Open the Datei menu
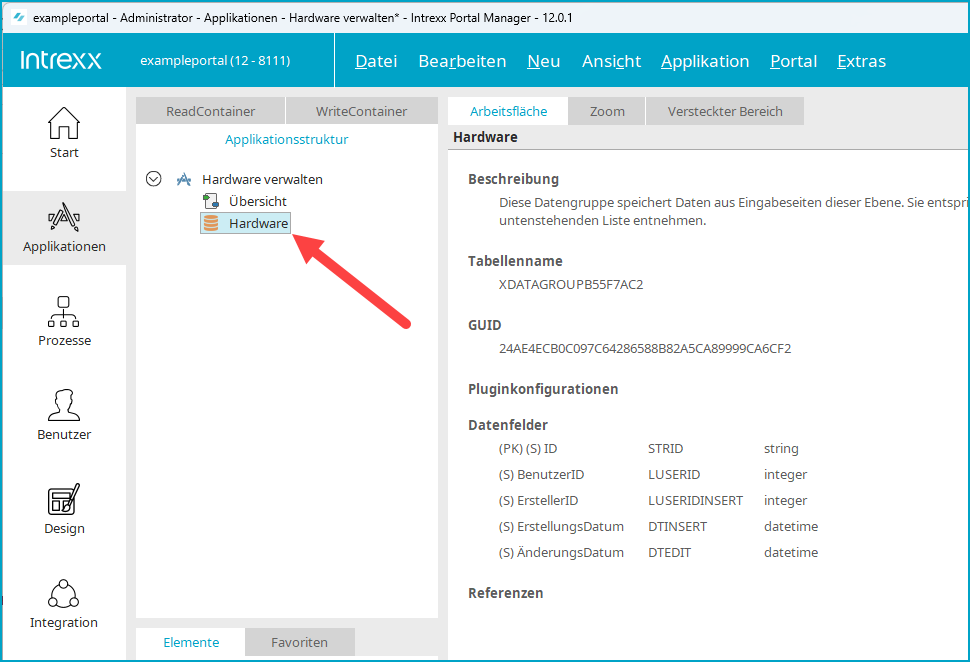Image resolution: width=970 pixels, height=662 pixels. (x=376, y=61)
